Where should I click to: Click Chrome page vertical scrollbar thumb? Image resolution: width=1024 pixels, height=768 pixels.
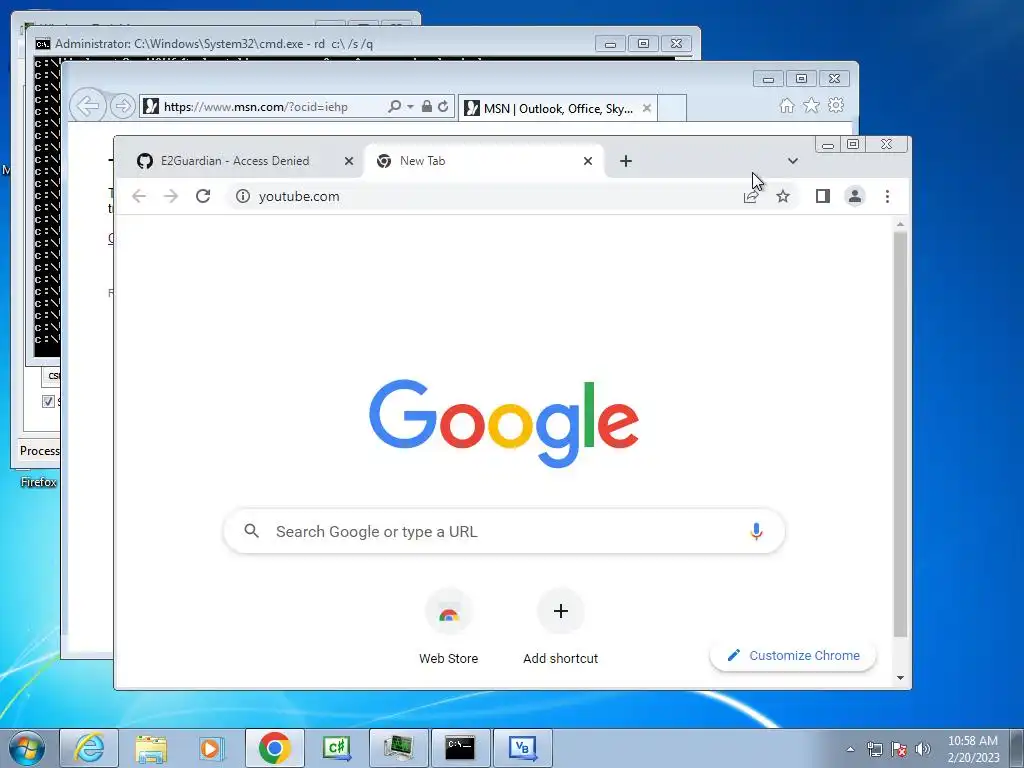coord(901,434)
